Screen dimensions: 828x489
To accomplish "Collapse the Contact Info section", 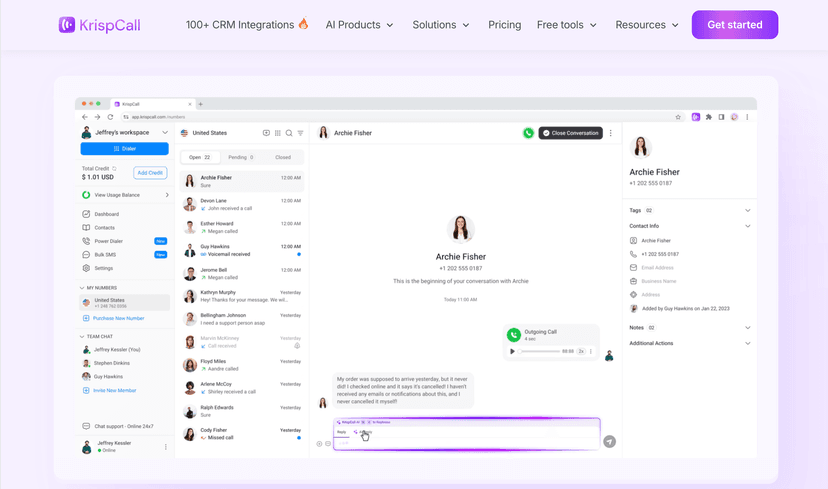I will coord(747,226).
